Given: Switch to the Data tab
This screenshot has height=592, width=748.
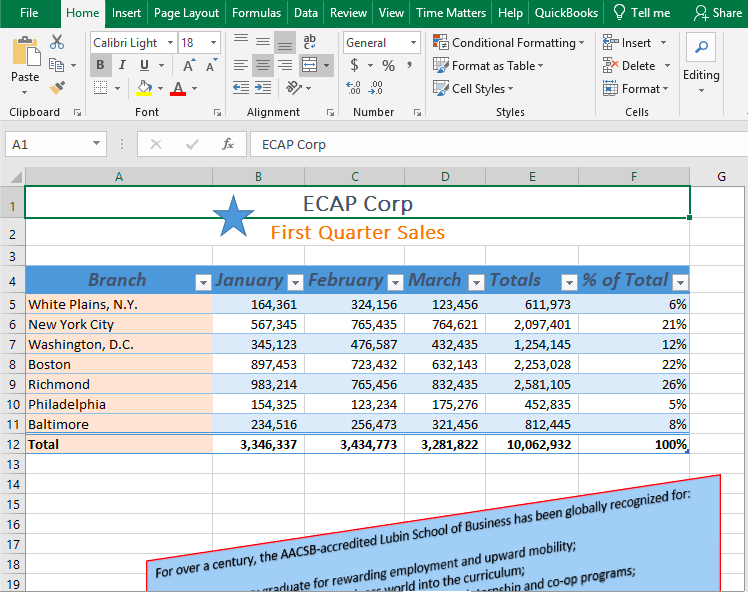Looking at the screenshot, I should coord(306,13).
